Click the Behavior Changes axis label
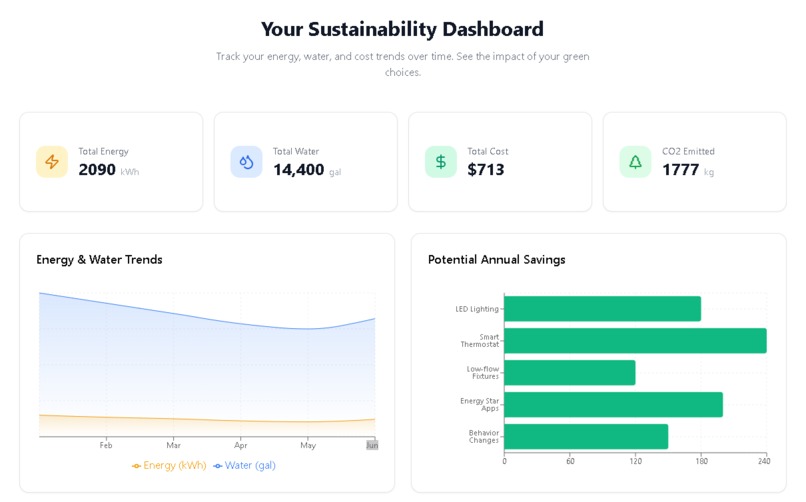This screenshot has width=806, height=502. click(x=484, y=436)
